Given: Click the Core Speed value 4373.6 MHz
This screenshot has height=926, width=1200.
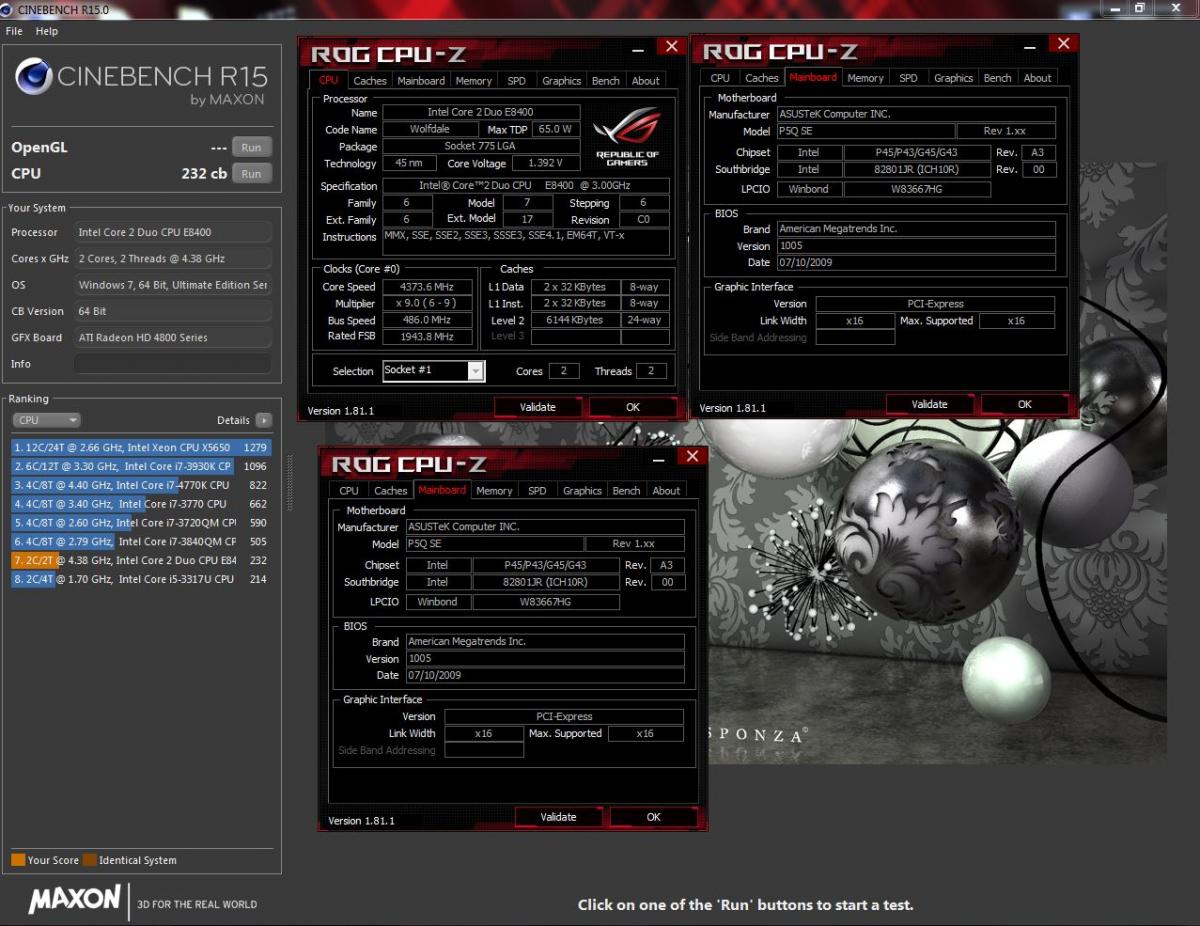Looking at the screenshot, I should 429,287.
